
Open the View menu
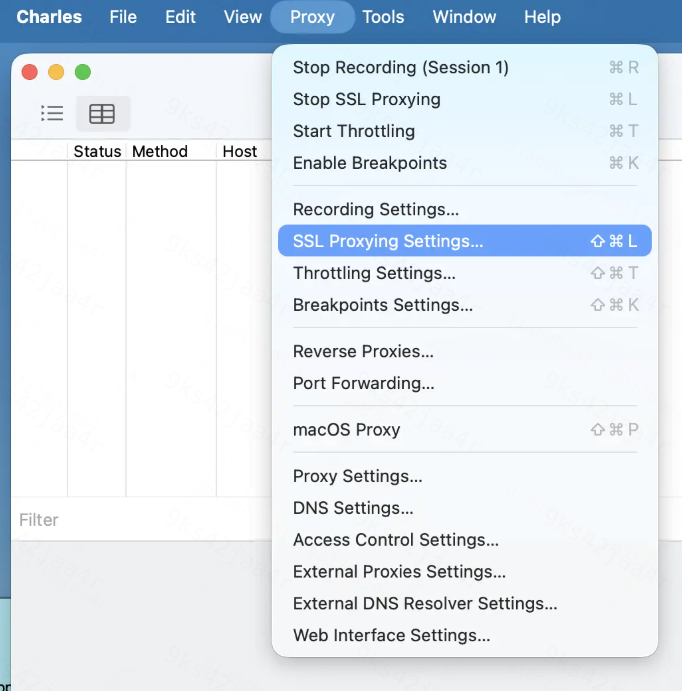243,17
